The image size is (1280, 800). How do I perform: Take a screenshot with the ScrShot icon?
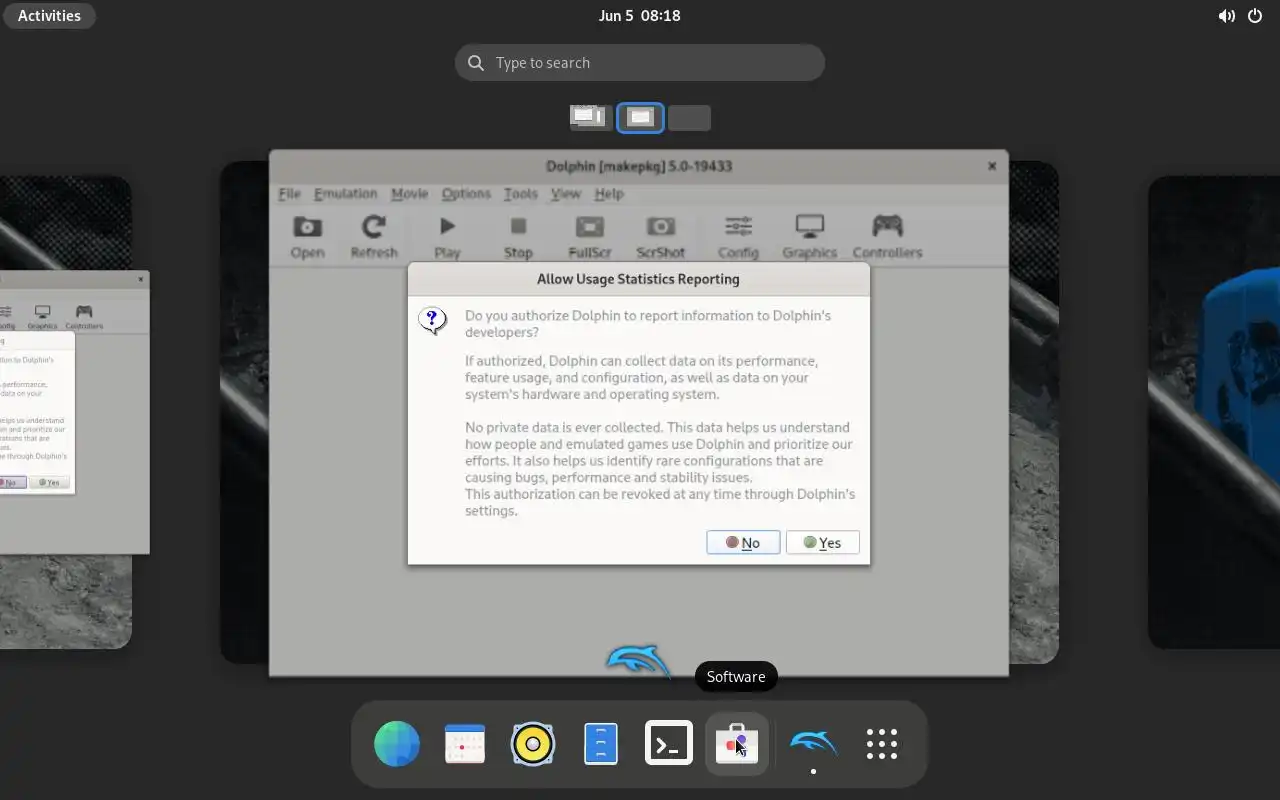pyautogui.click(x=661, y=236)
